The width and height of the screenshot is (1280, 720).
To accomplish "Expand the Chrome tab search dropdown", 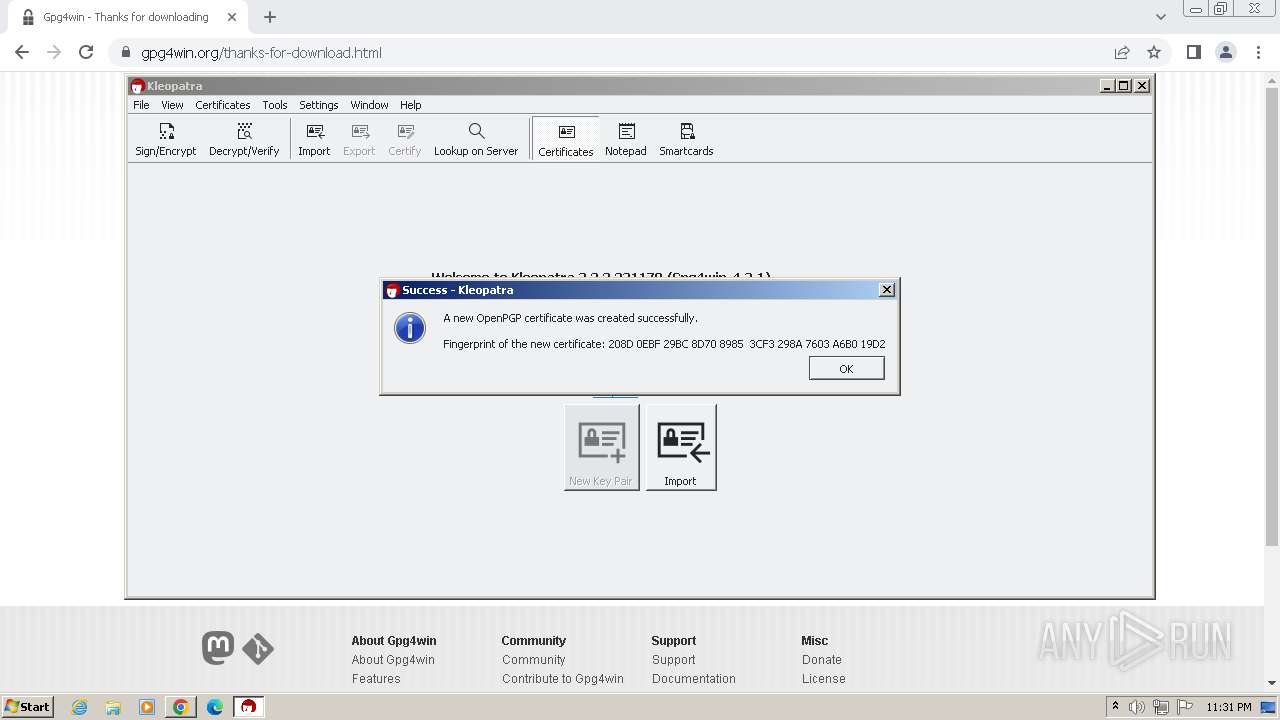I will coord(1161,17).
